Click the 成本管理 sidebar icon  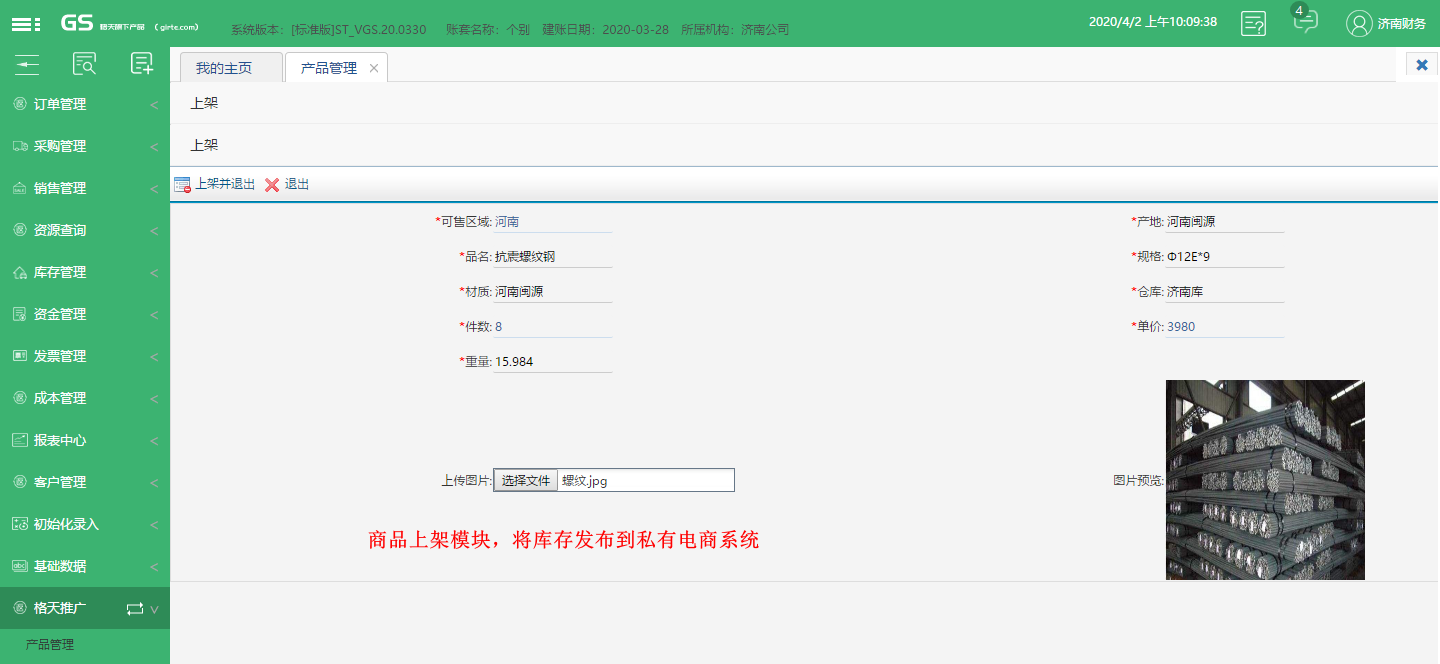[x=20, y=398]
